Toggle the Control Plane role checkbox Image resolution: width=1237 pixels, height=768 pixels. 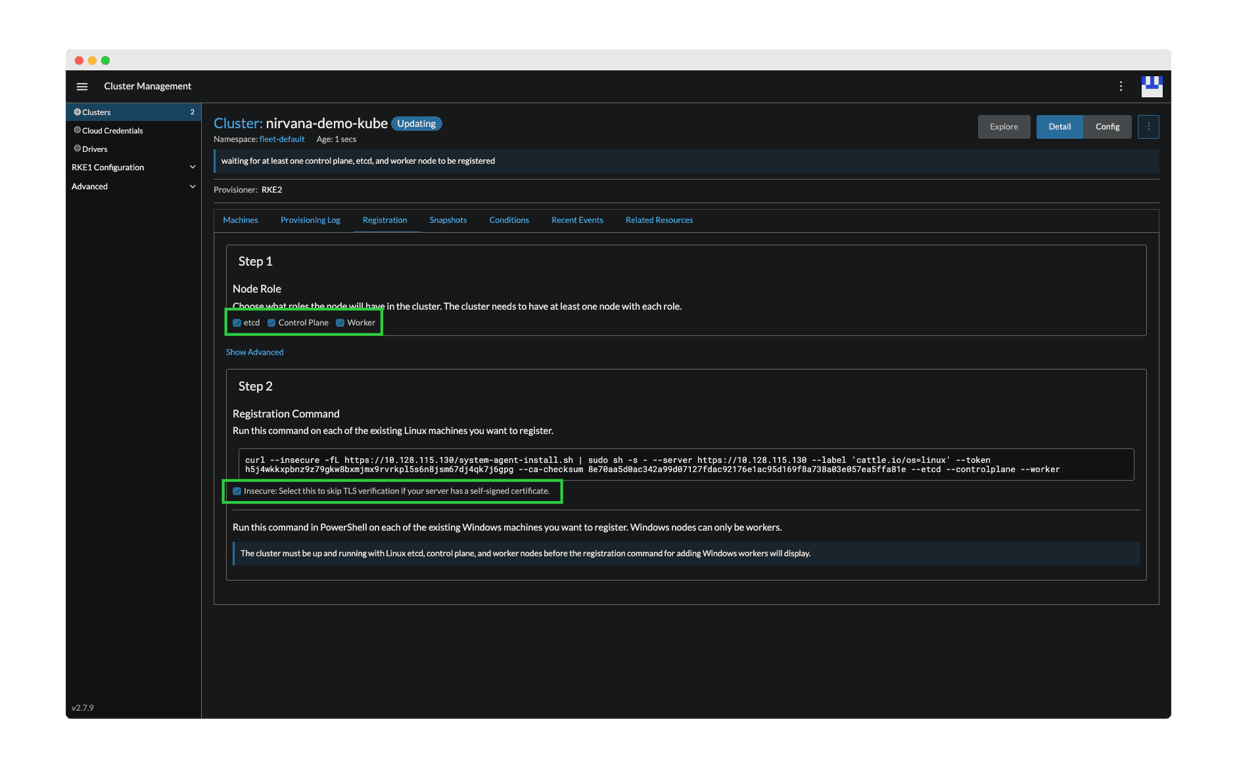[271, 323]
